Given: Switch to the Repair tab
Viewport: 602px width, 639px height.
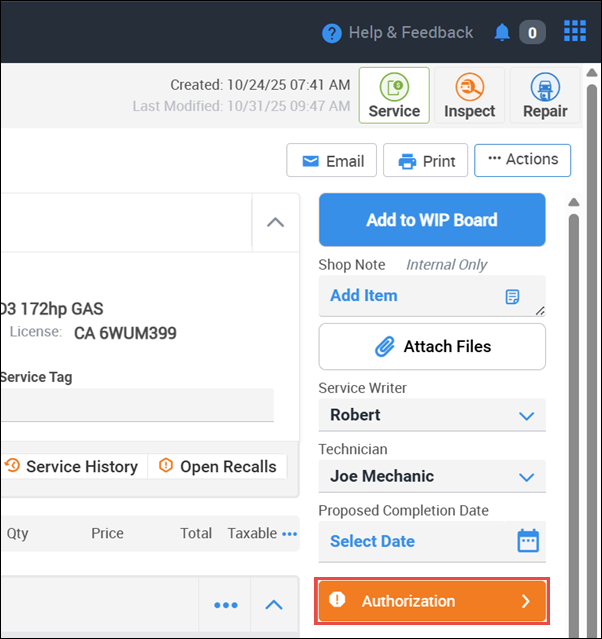Looking at the screenshot, I should 545,96.
